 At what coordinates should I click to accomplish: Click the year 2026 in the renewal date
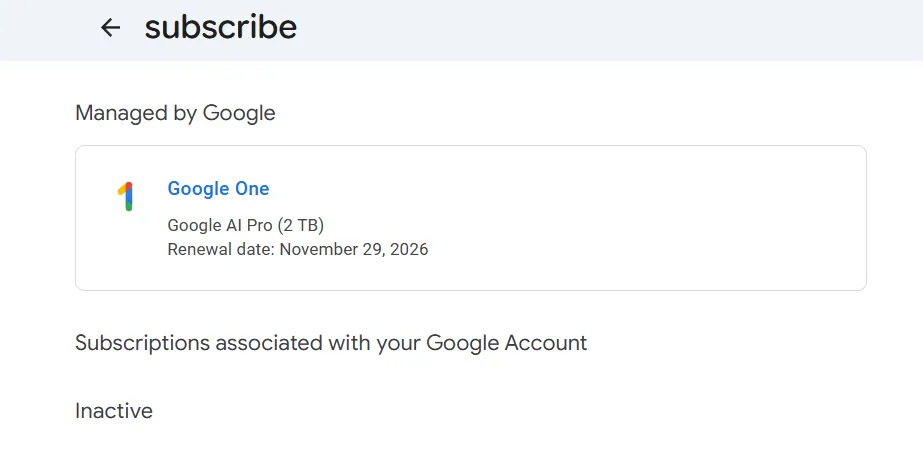409,249
